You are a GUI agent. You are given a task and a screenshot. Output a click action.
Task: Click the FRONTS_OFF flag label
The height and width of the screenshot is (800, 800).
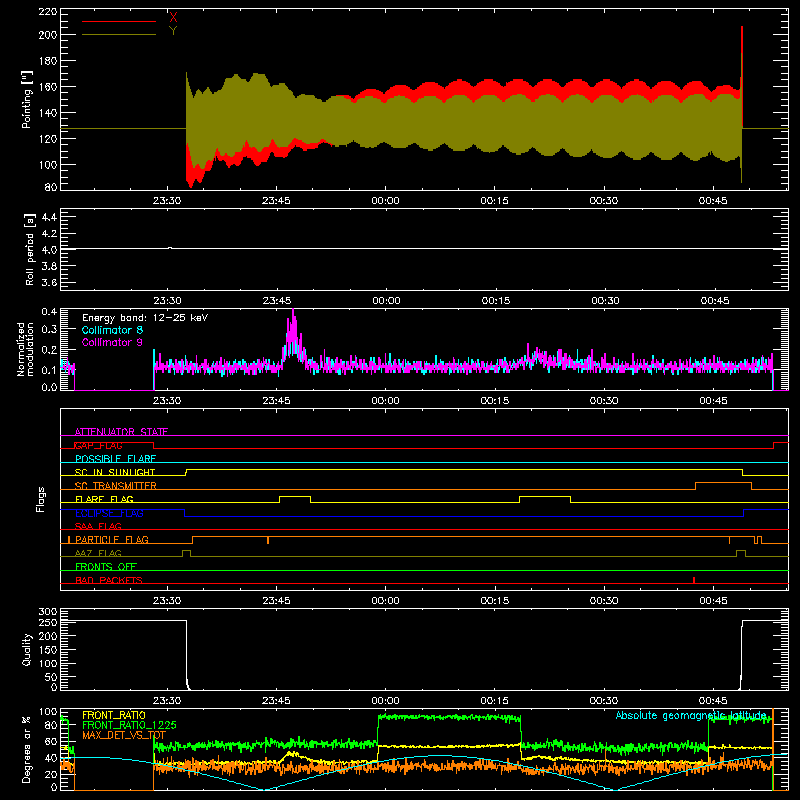tap(106, 566)
